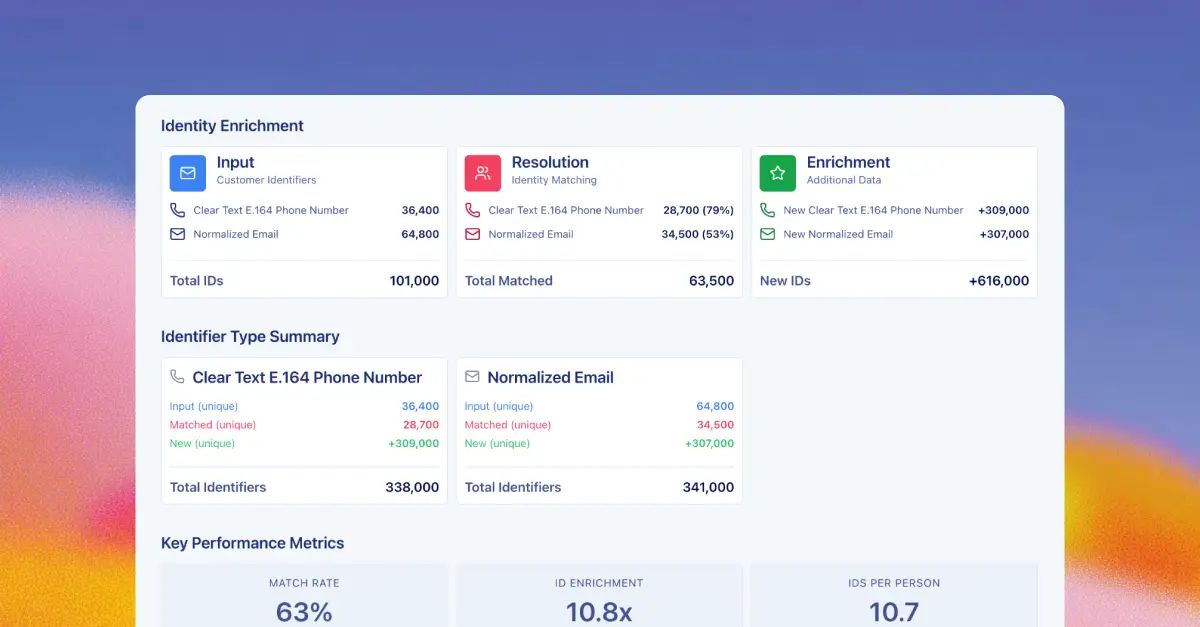Image resolution: width=1200 pixels, height=627 pixels.
Task: Select the "34,500 (53%)" matched email value
Action: [x=698, y=234]
